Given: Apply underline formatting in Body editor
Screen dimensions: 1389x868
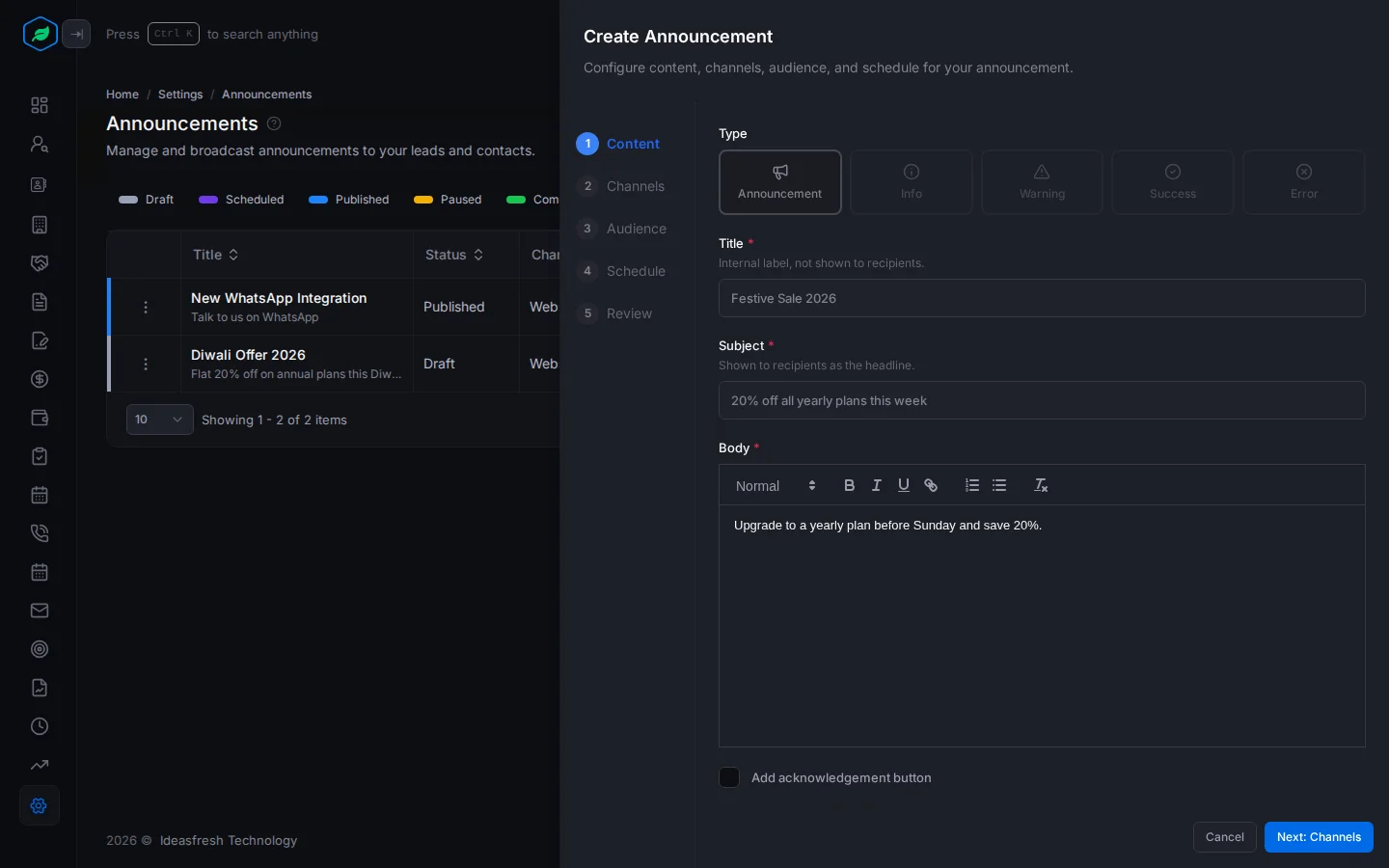Looking at the screenshot, I should [904, 485].
